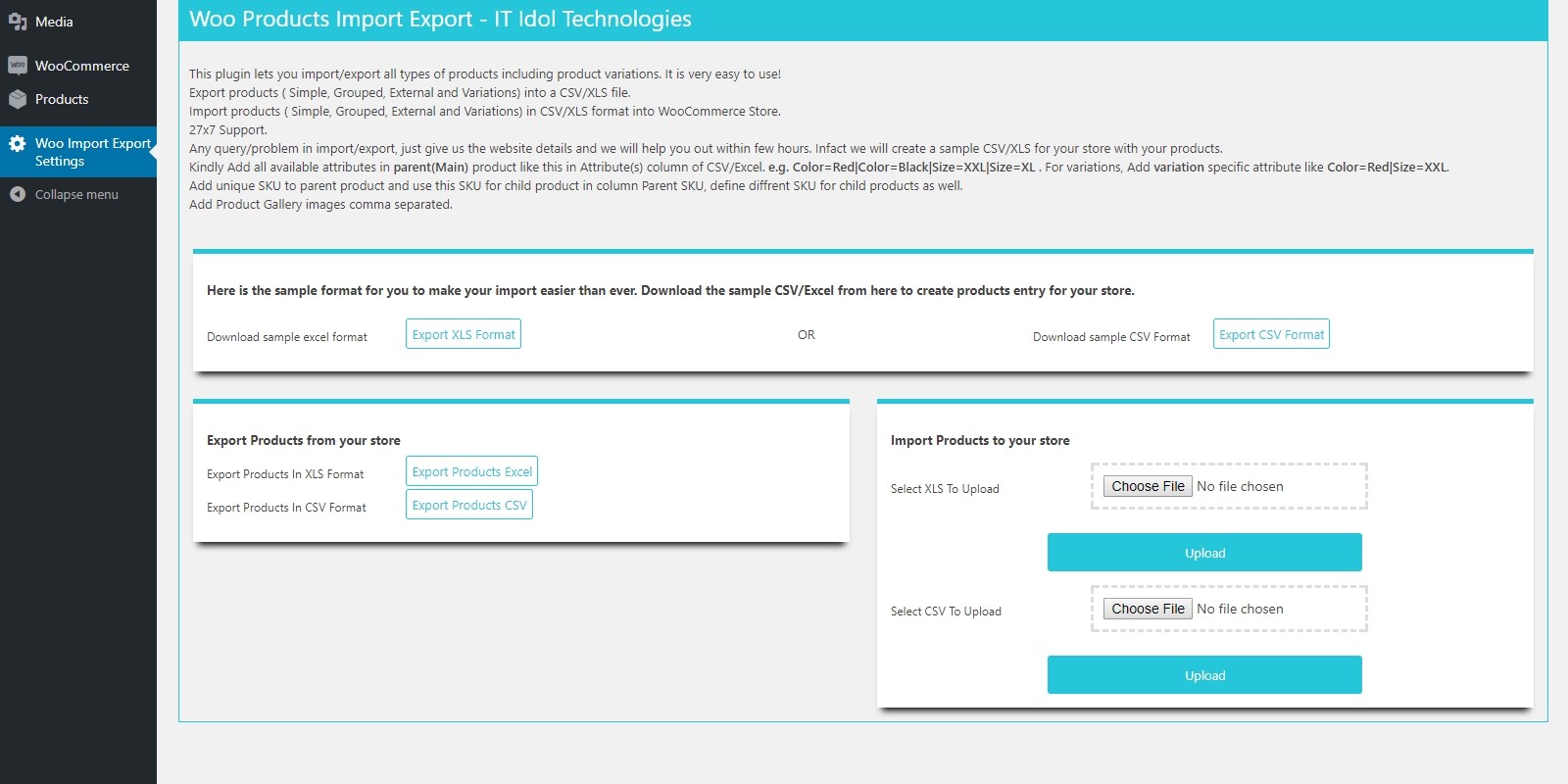Image resolution: width=1568 pixels, height=784 pixels.
Task: Download the sample Export CSV Format
Action: tap(1271, 334)
